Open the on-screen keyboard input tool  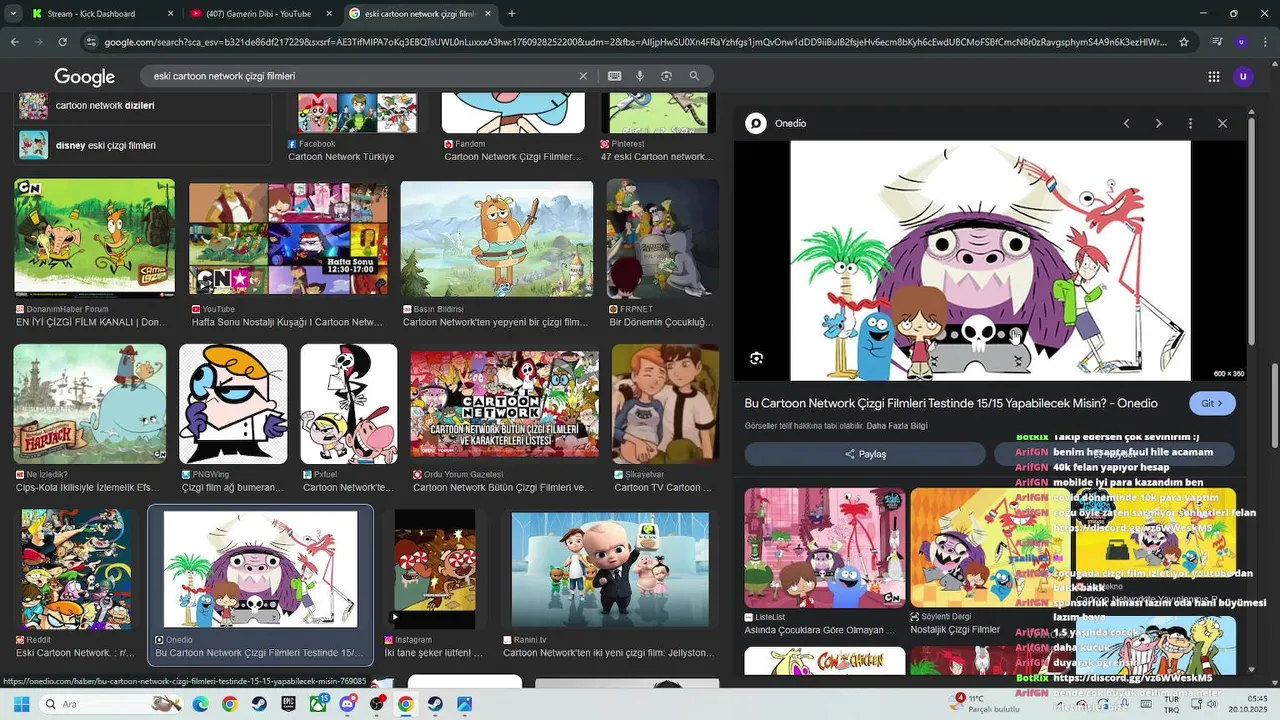[614, 76]
